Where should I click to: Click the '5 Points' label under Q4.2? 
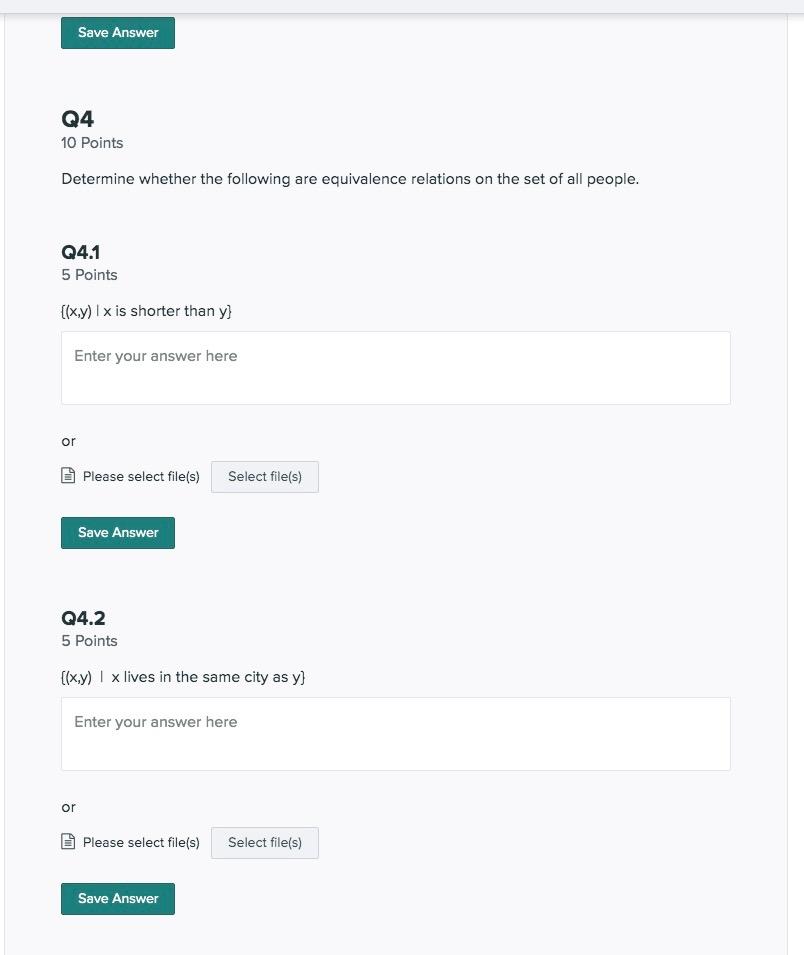tap(90, 641)
